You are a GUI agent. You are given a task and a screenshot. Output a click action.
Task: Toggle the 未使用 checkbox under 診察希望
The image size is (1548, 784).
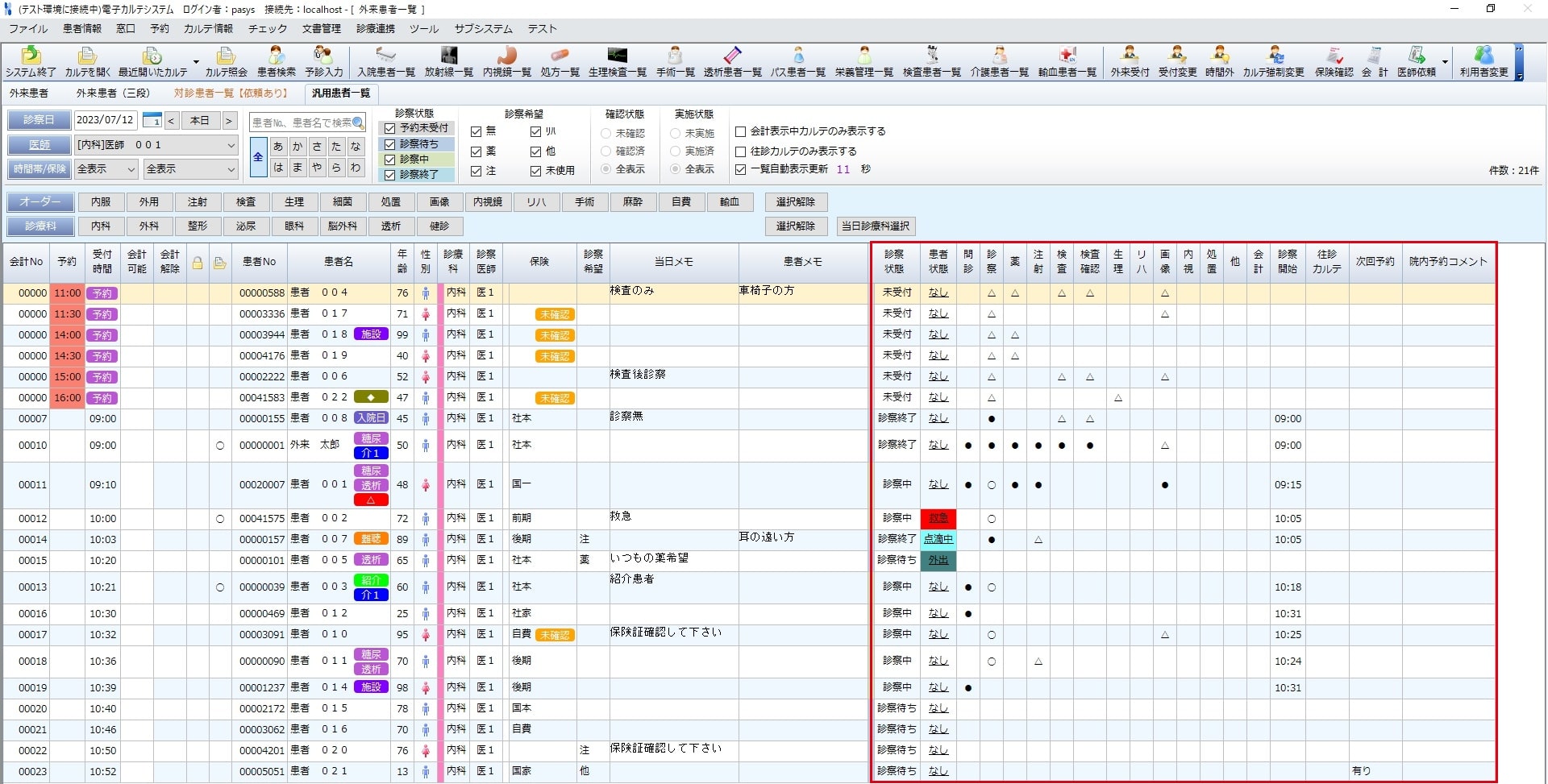pyautogui.click(x=536, y=171)
